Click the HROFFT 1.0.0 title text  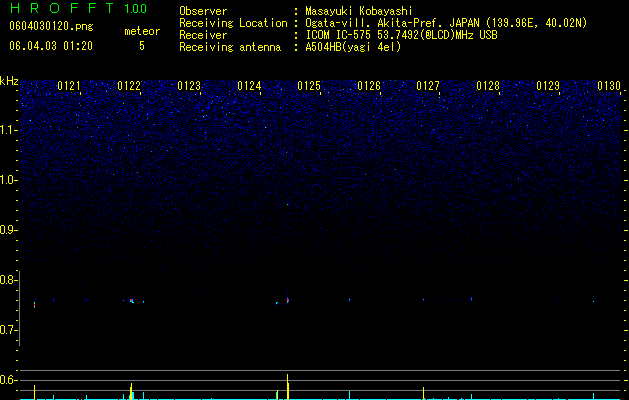coord(78,8)
